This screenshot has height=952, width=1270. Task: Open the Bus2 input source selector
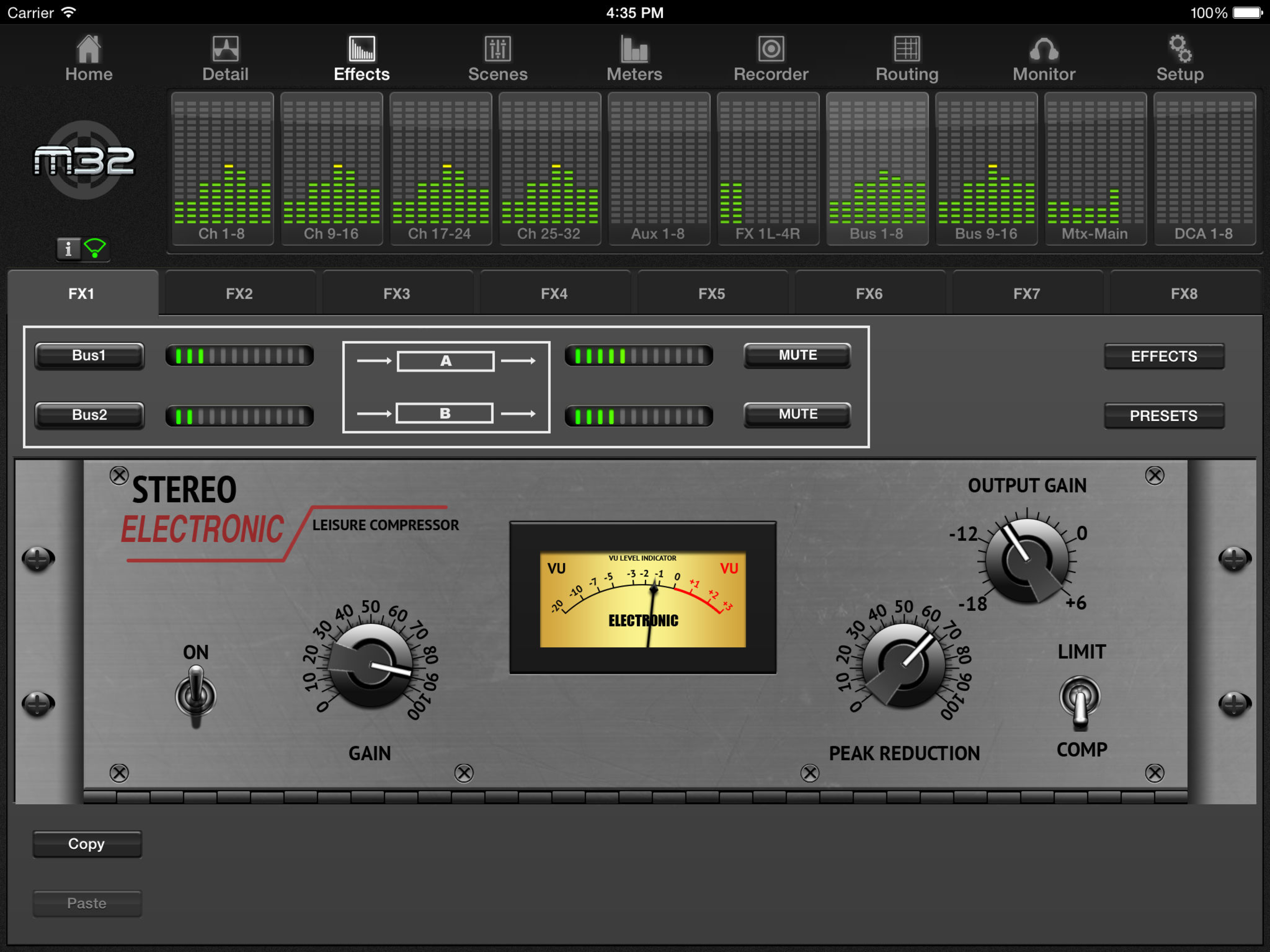pos(89,415)
